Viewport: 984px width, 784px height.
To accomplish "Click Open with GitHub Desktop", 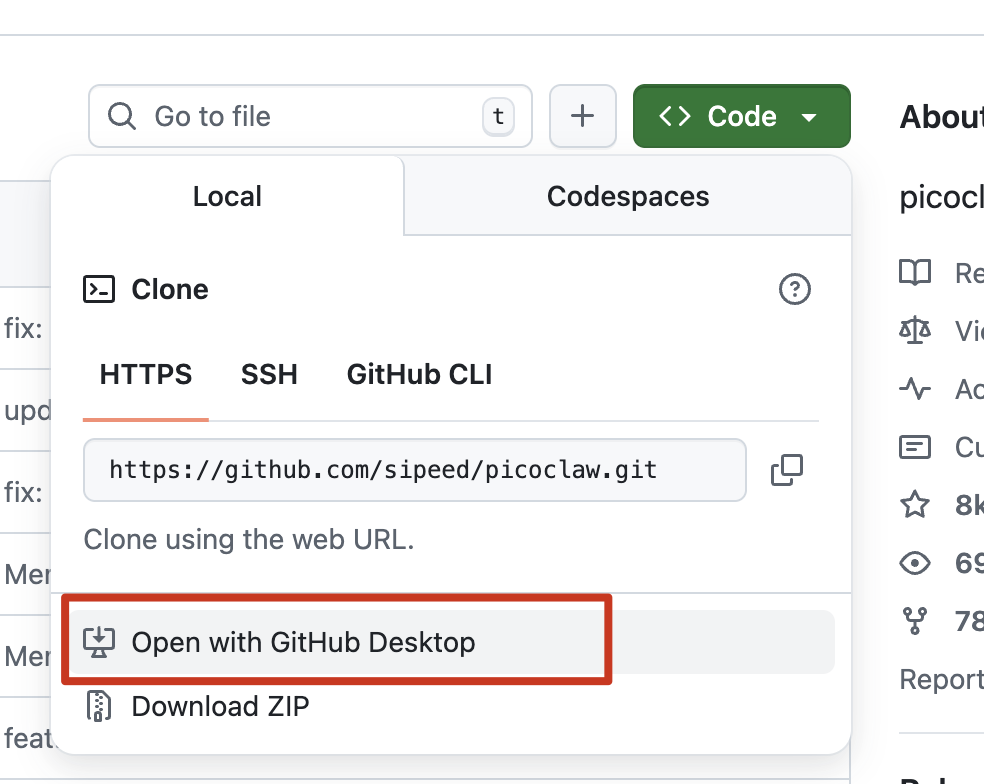I will [303, 642].
